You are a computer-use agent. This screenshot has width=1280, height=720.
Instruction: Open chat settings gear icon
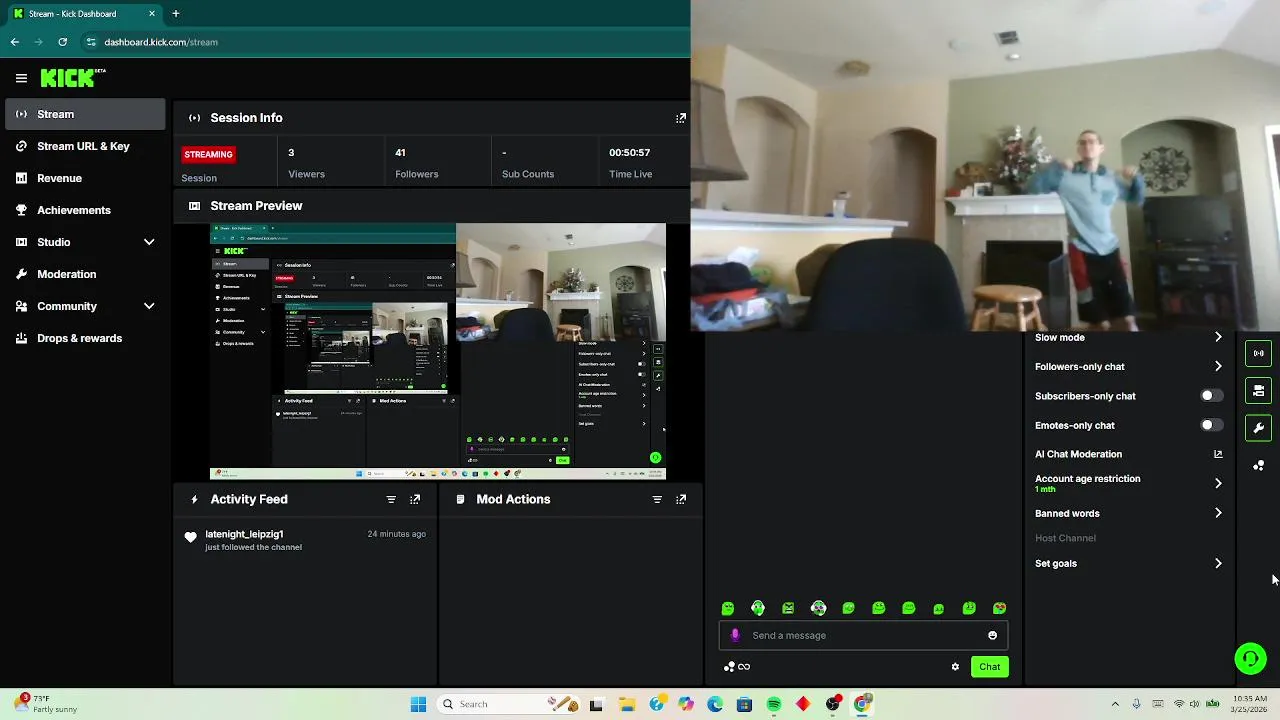tap(955, 667)
